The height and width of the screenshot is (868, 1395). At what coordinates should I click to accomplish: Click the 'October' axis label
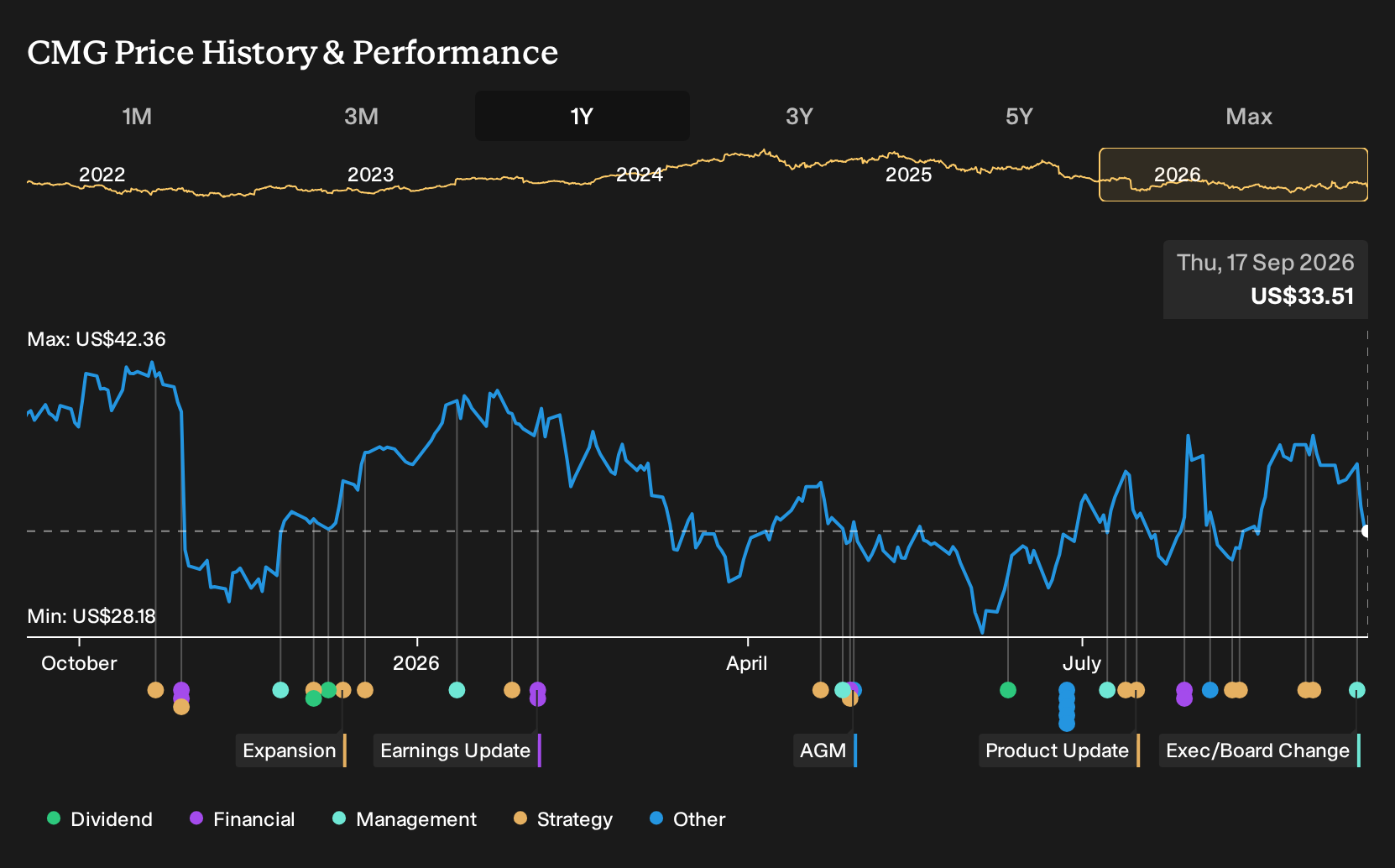[79, 663]
